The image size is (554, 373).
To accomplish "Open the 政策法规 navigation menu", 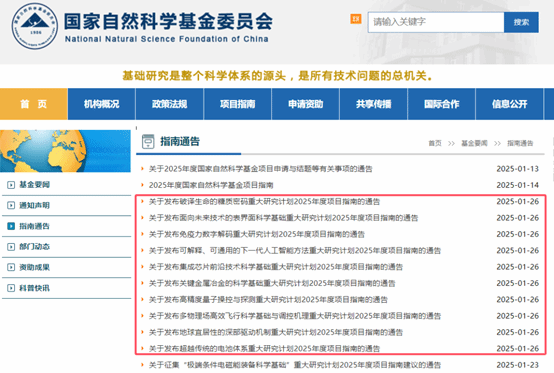I will [x=170, y=104].
